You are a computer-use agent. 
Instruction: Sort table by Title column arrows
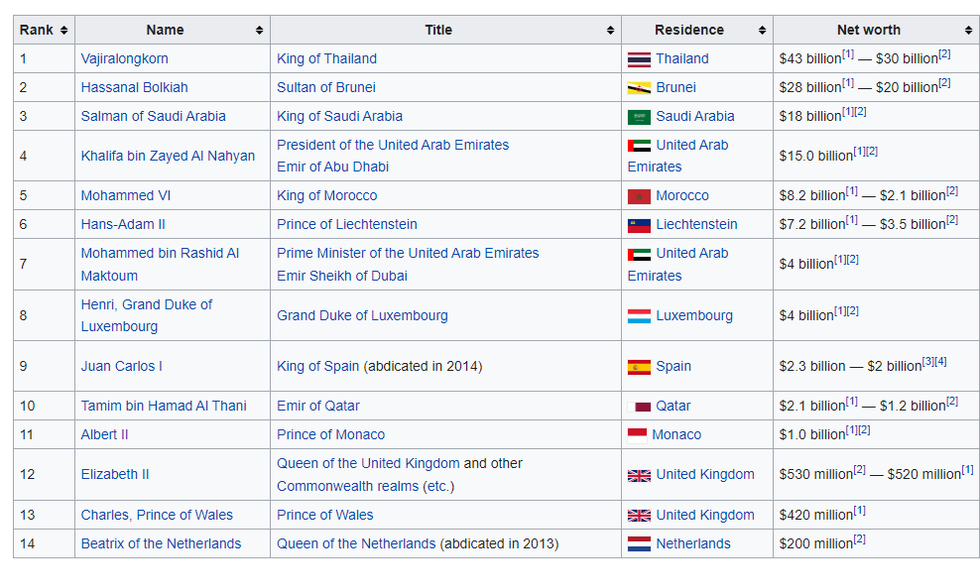coord(610,31)
